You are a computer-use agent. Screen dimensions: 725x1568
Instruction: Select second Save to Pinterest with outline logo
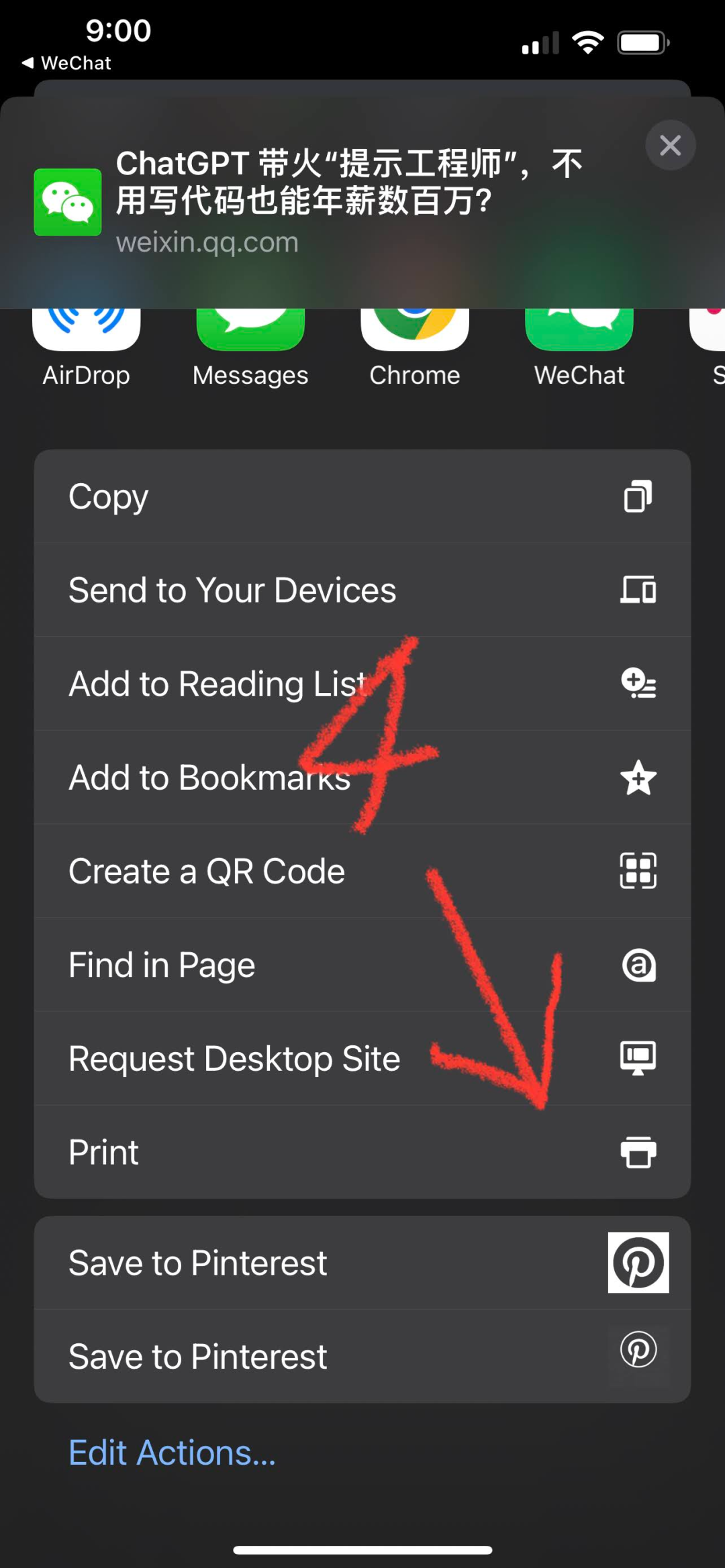[362, 1357]
